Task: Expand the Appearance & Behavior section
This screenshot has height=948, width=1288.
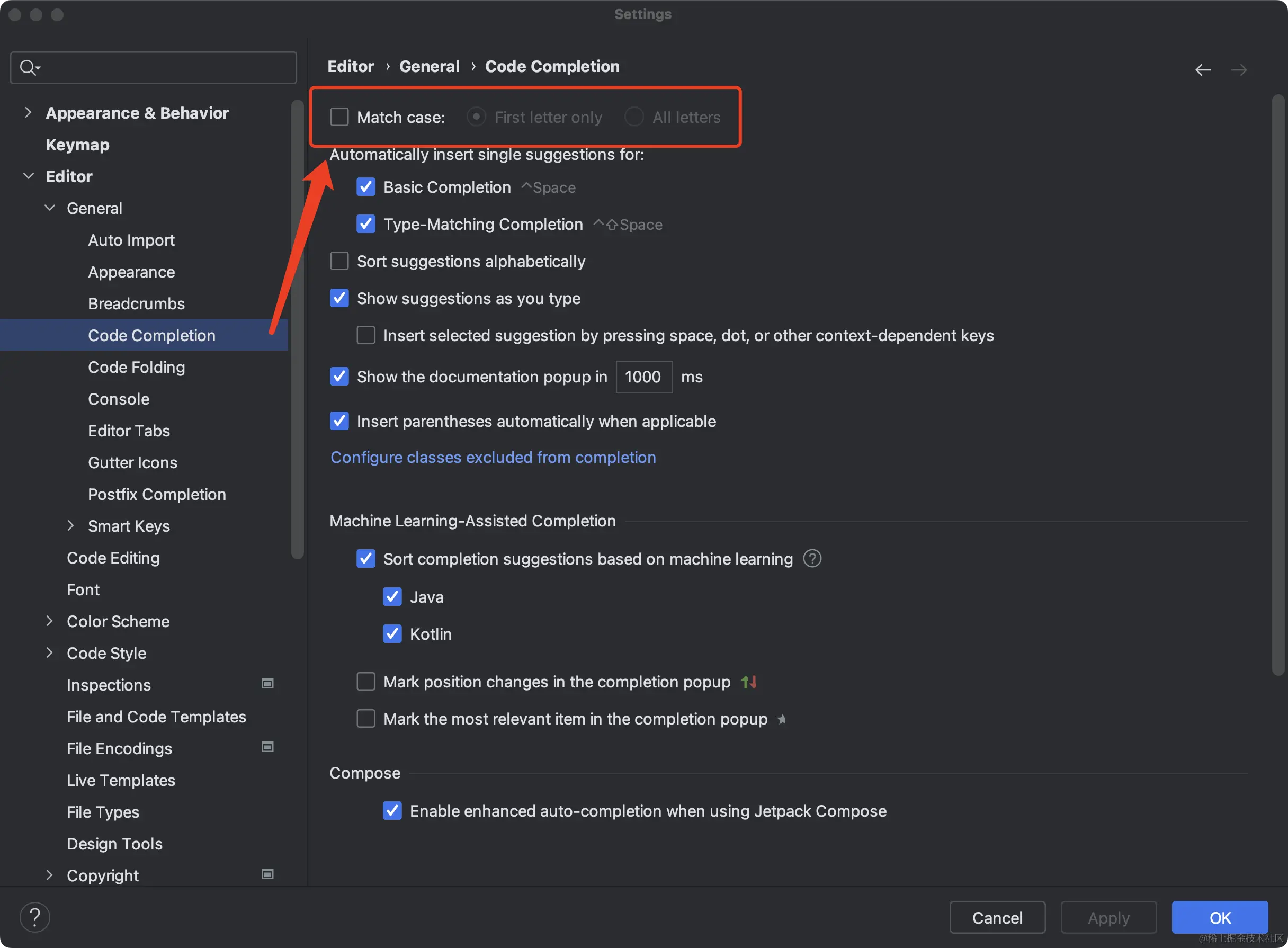Action: pyautogui.click(x=28, y=112)
